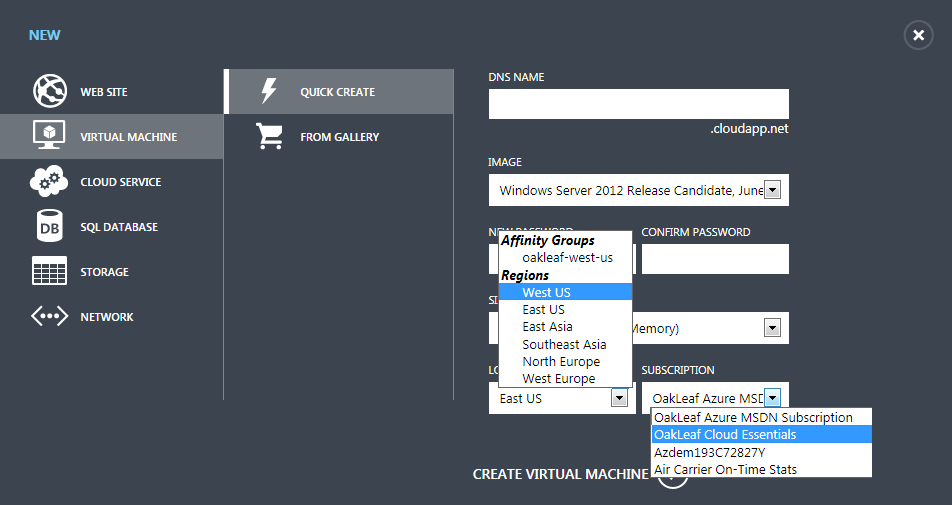The image size is (952, 505).
Task: Click the SQL Database DB icon
Action: coord(49,226)
